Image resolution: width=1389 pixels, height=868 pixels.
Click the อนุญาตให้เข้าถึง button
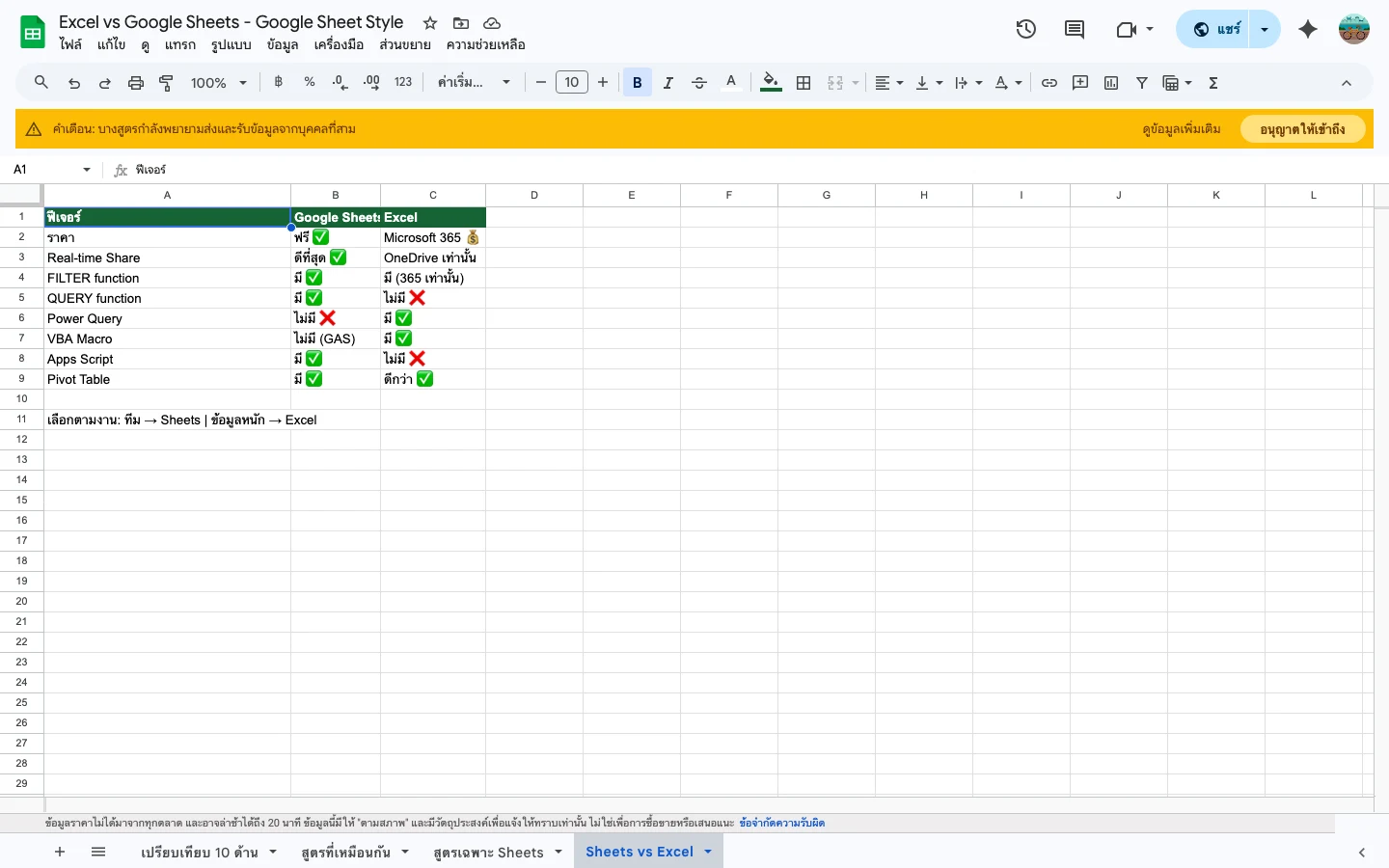[x=1303, y=128]
